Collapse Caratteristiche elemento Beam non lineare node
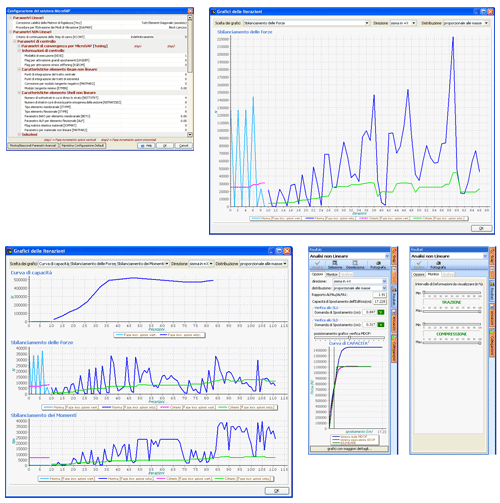 click(x=19, y=69)
